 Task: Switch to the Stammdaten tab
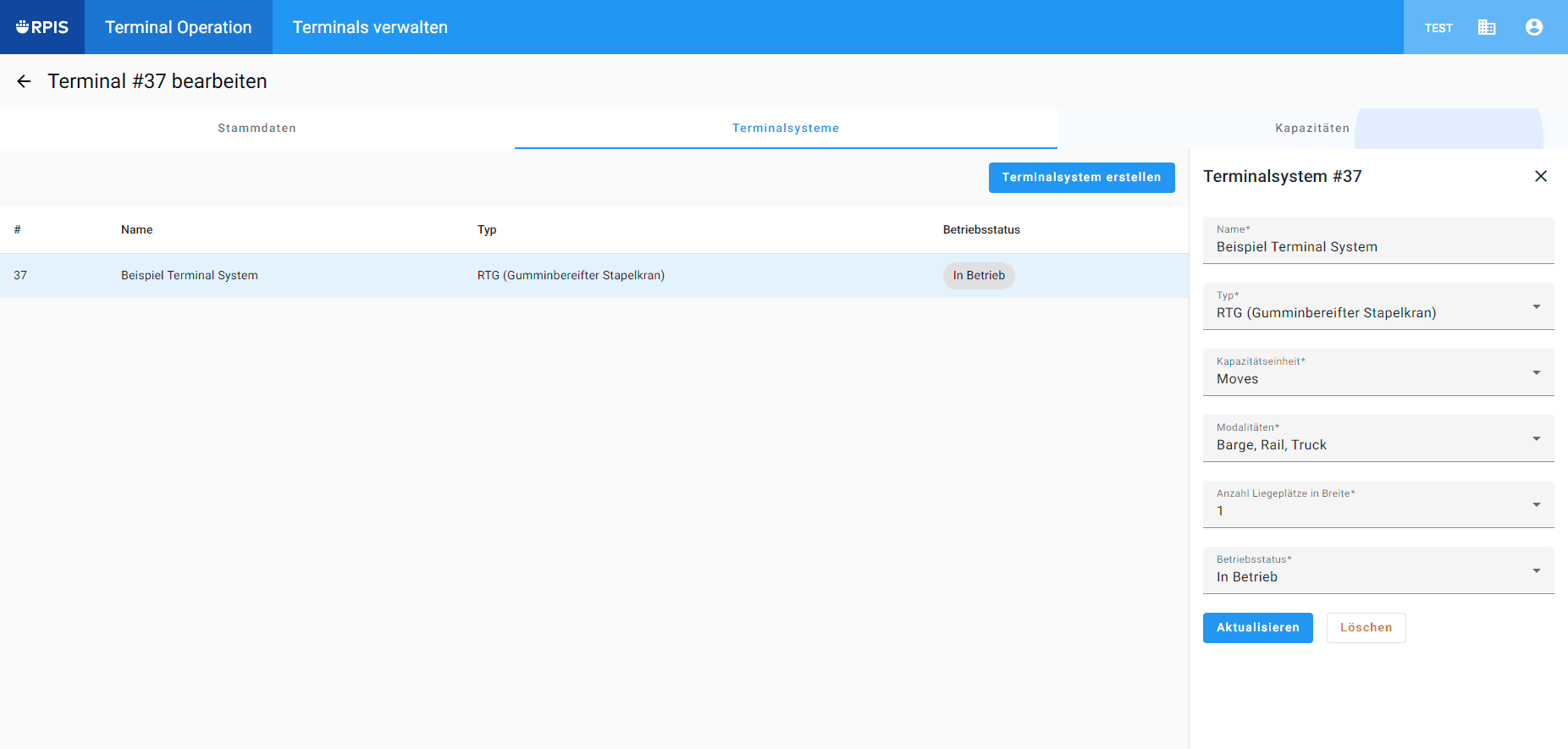[x=257, y=129]
